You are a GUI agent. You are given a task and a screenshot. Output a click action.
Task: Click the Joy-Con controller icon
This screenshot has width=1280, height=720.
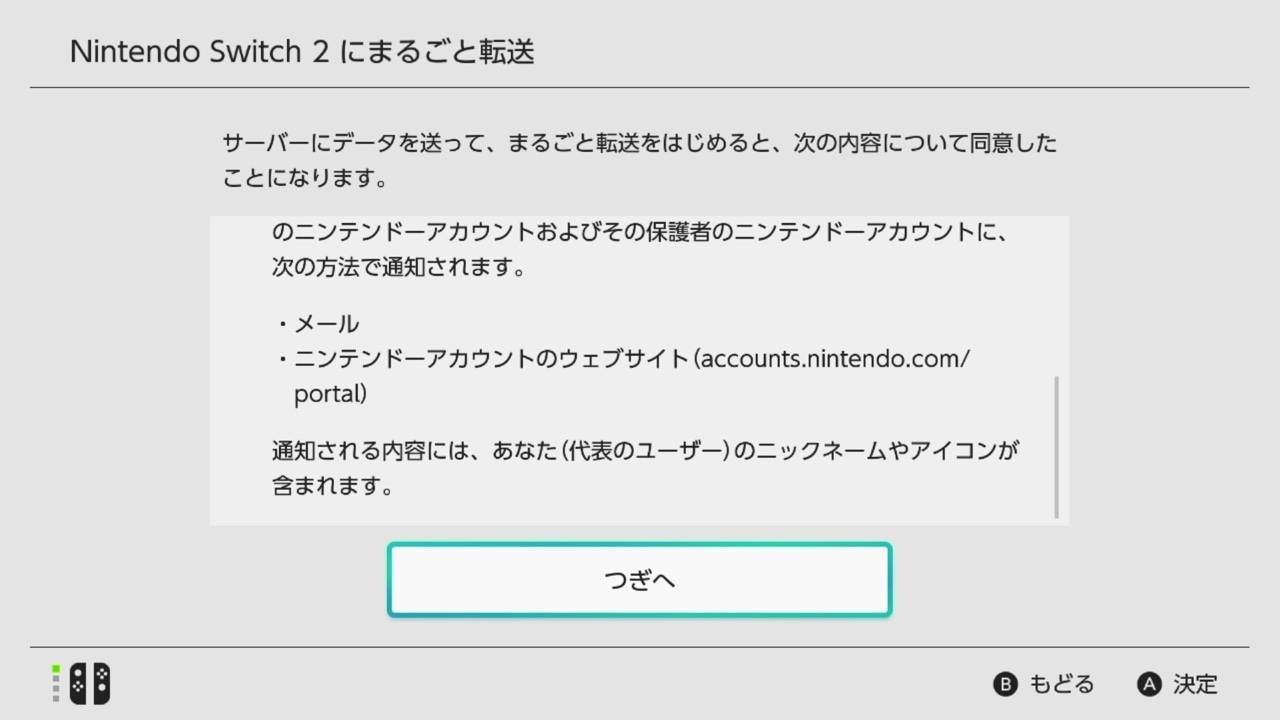[90, 684]
